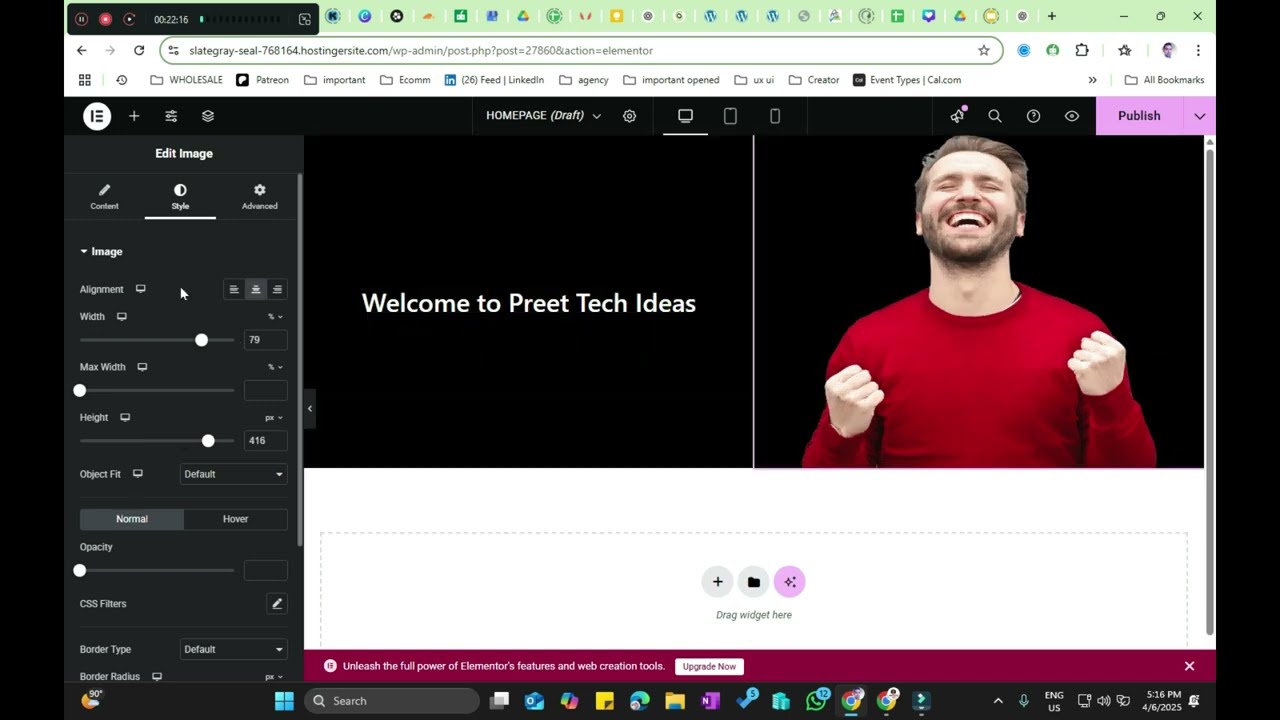Switch to mobile device view
1280x720 pixels.
click(x=775, y=116)
